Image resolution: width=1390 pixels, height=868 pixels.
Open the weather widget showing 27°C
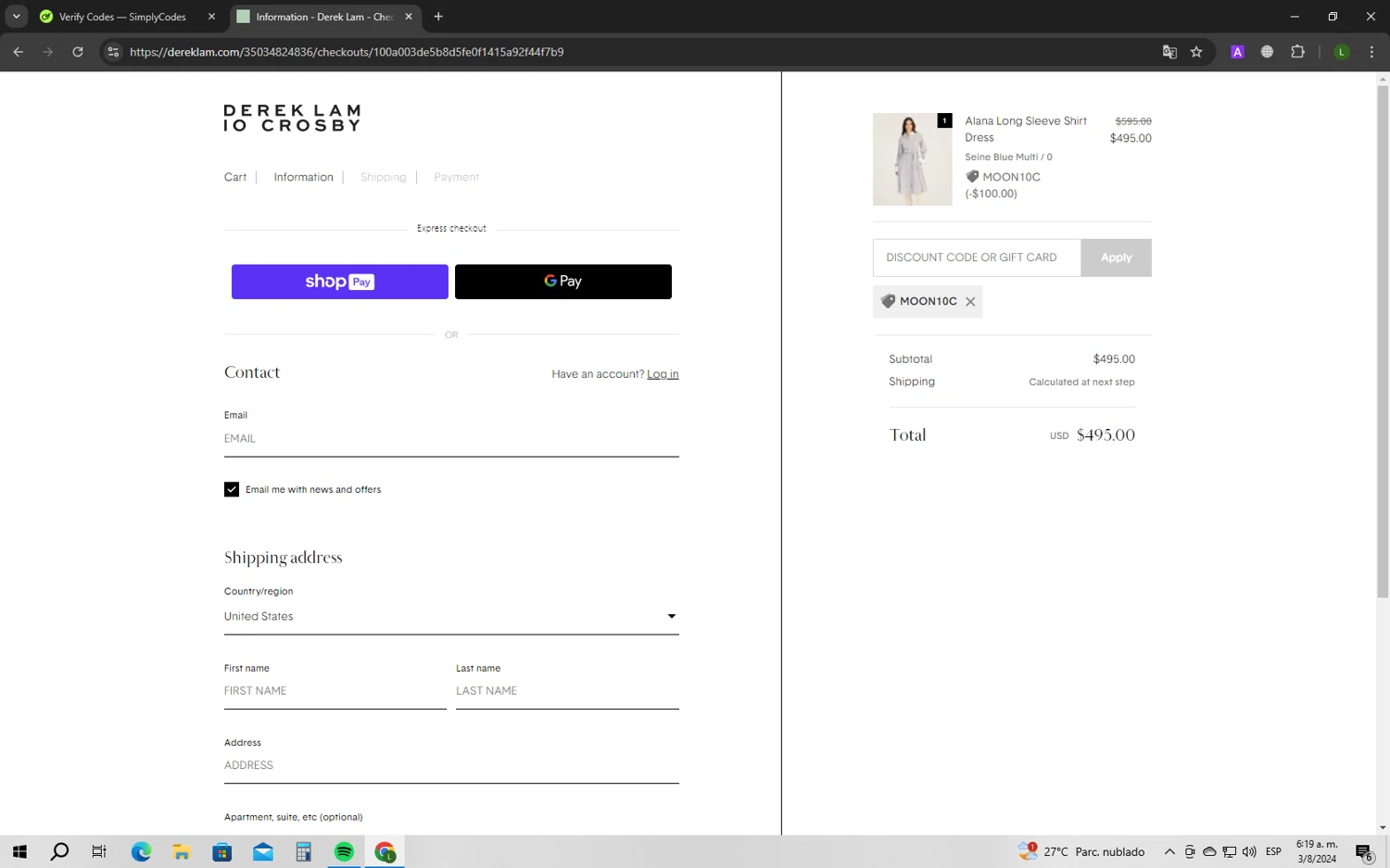tap(1081, 852)
